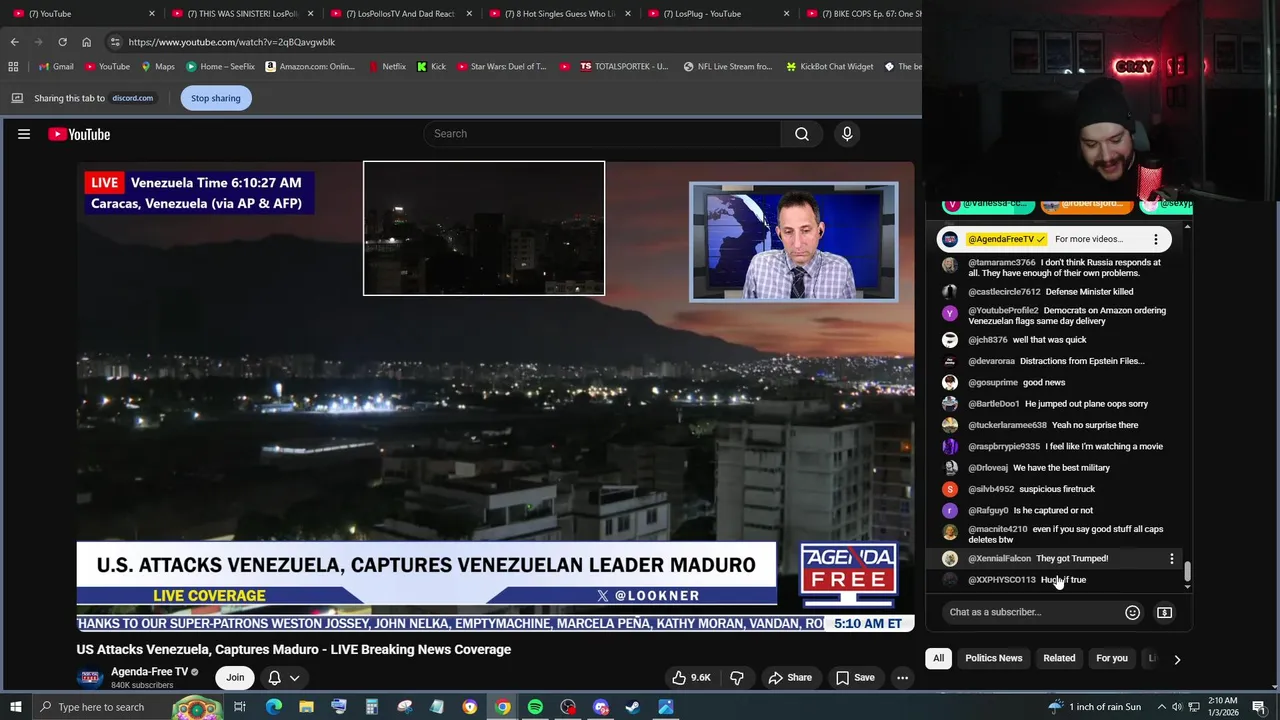The height and width of the screenshot is (720, 1280).
Task: Click the YouTube logo
Action: coord(79,134)
